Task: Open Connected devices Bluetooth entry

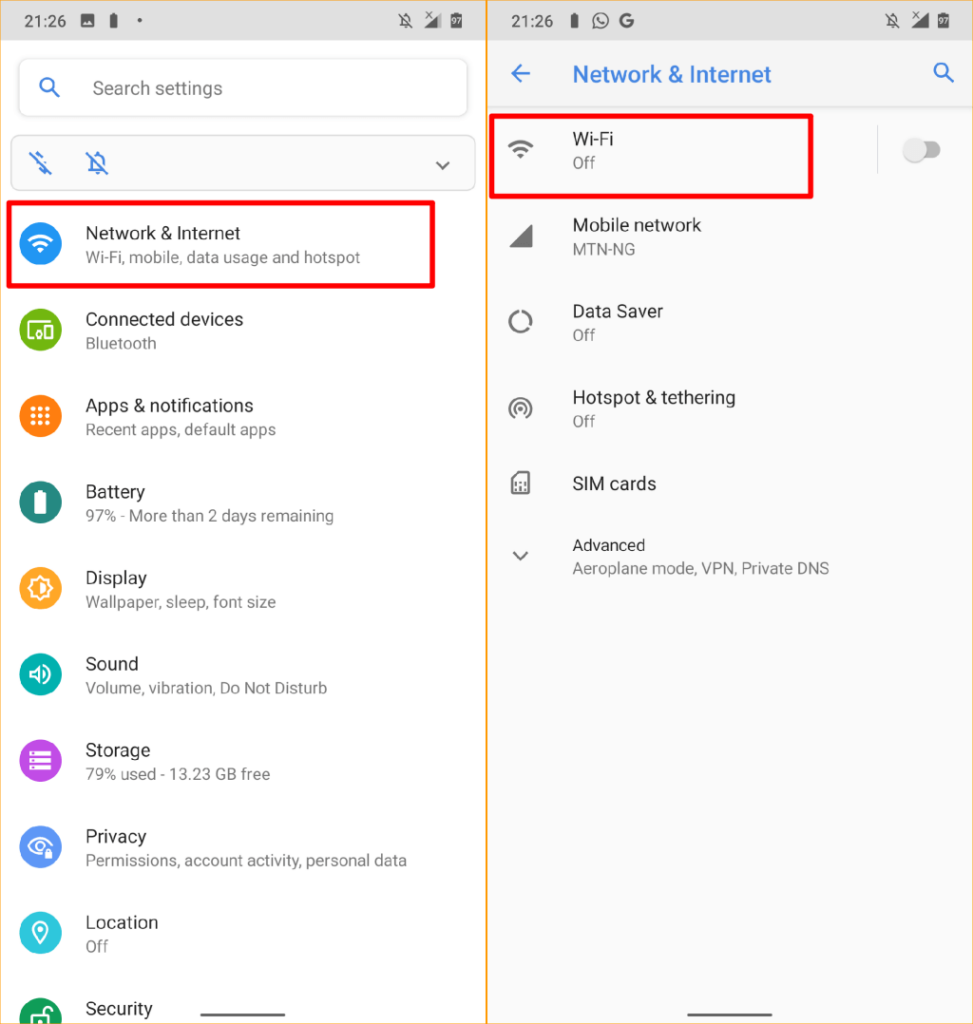Action: point(243,330)
